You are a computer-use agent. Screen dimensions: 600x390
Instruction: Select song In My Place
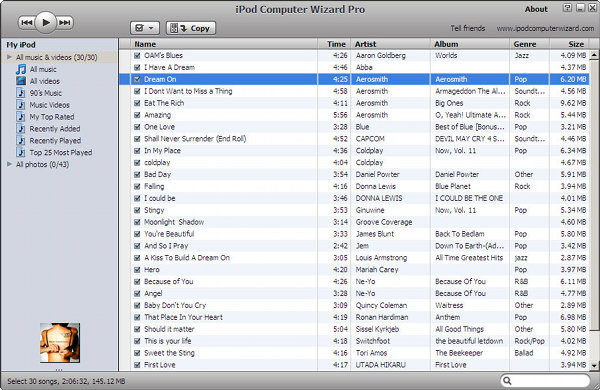click(162, 150)
